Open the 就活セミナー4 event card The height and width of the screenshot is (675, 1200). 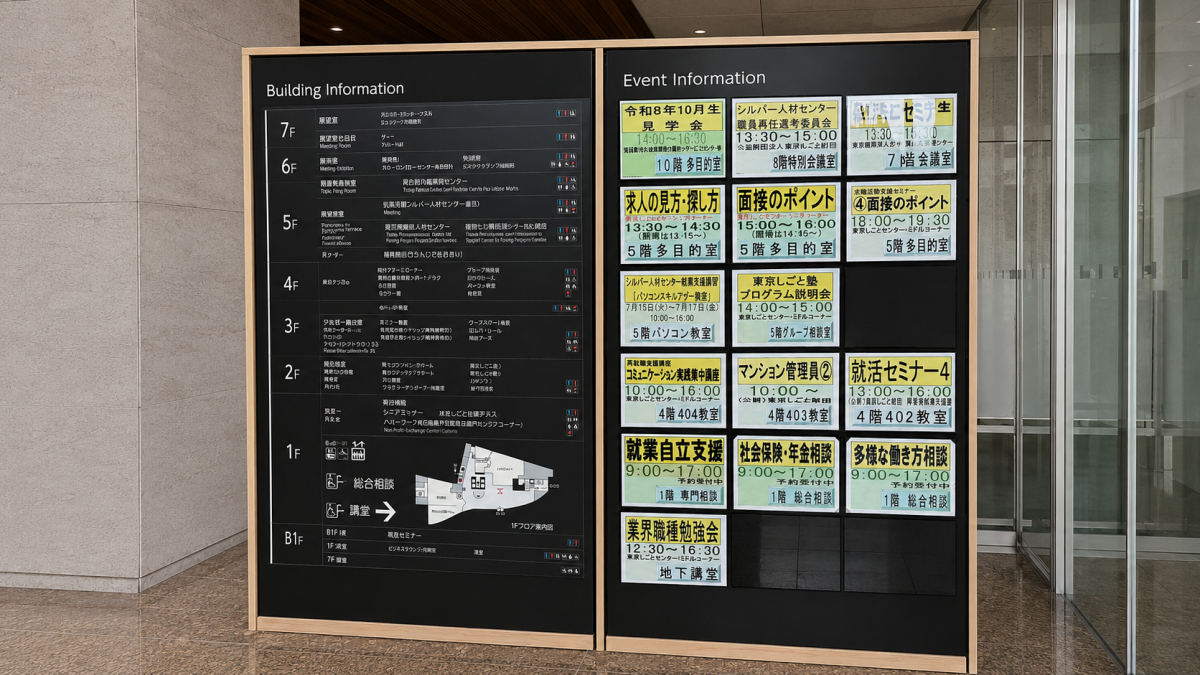(x=900, y=391)
